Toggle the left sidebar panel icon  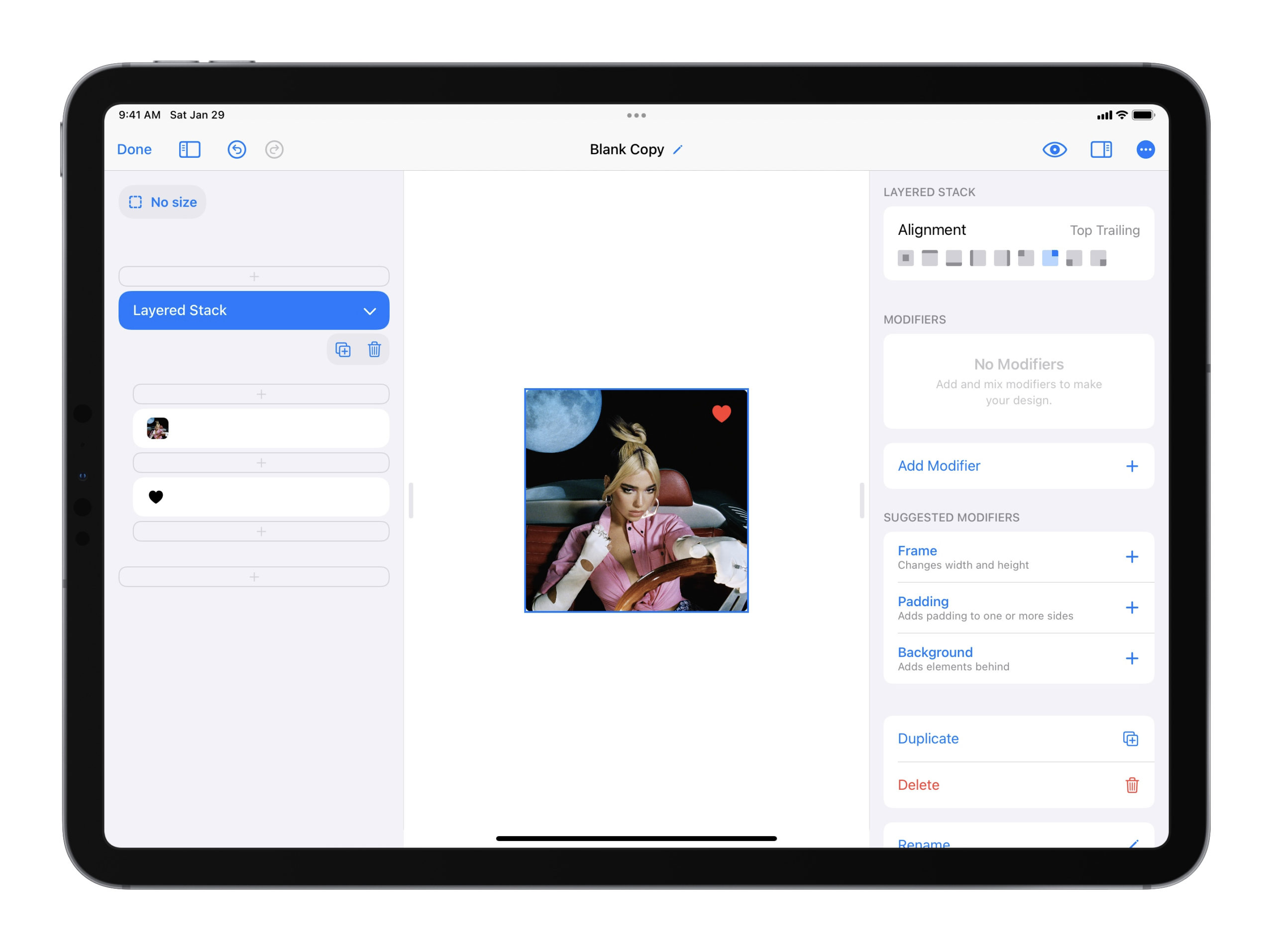(x=190, y=150)
